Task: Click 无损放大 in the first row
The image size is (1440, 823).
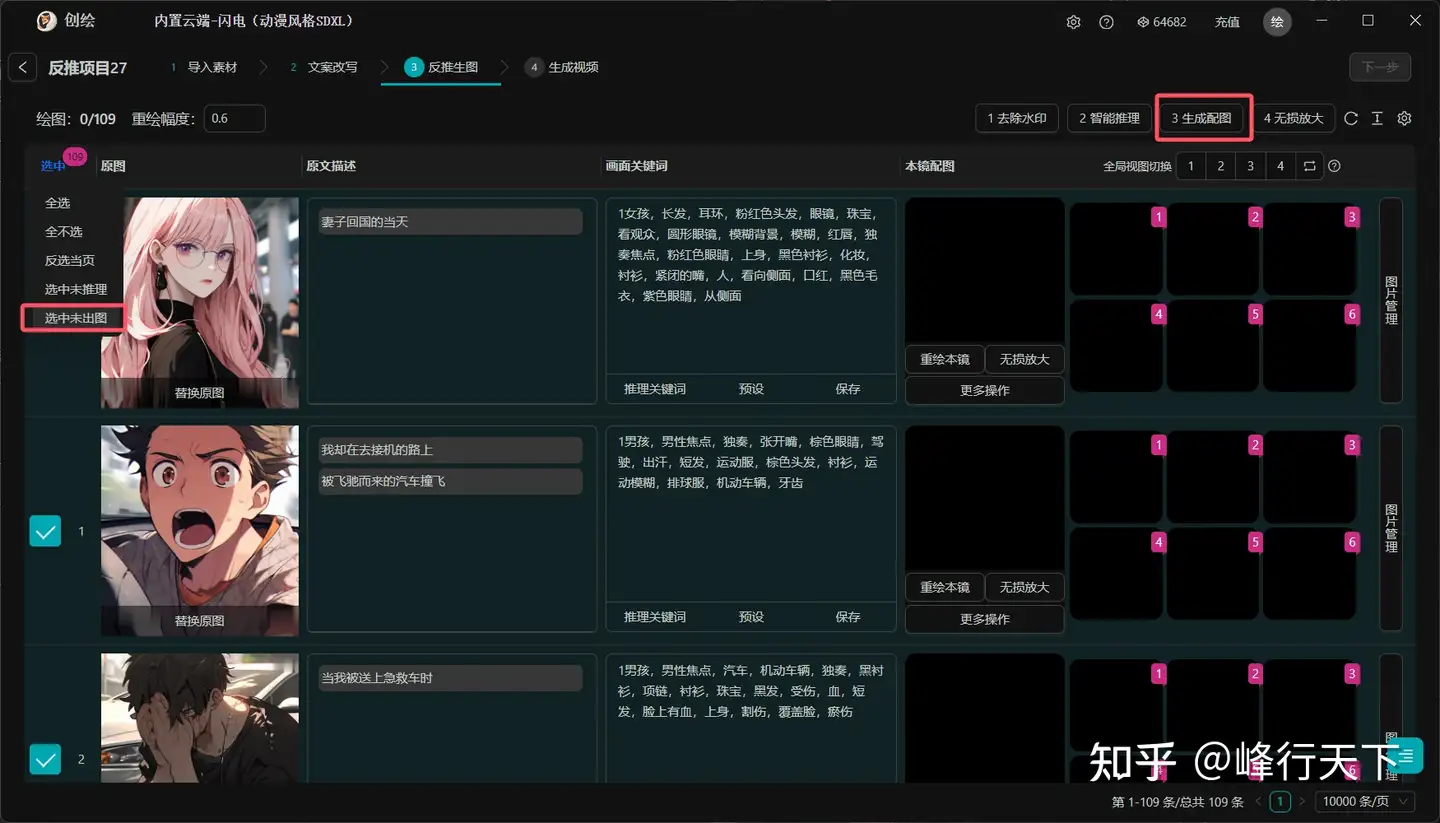Action: coord(1025,359)
